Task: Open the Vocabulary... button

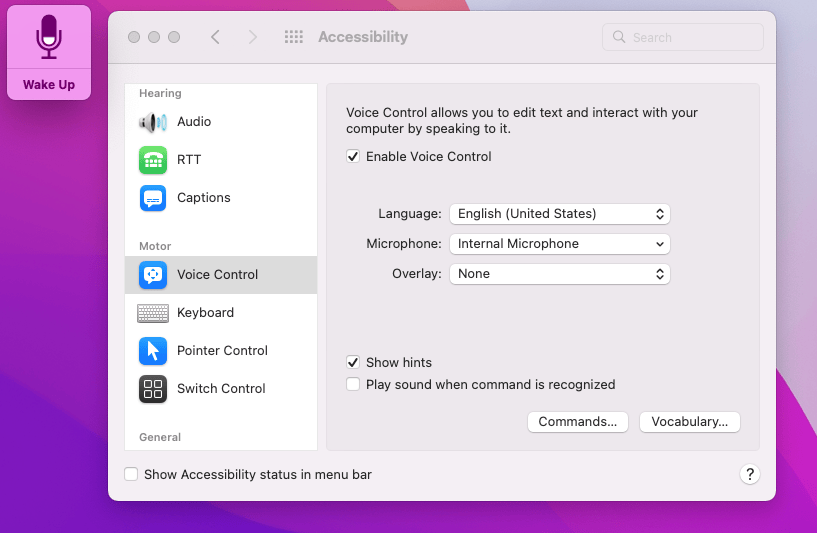Action: coord(690,422)
